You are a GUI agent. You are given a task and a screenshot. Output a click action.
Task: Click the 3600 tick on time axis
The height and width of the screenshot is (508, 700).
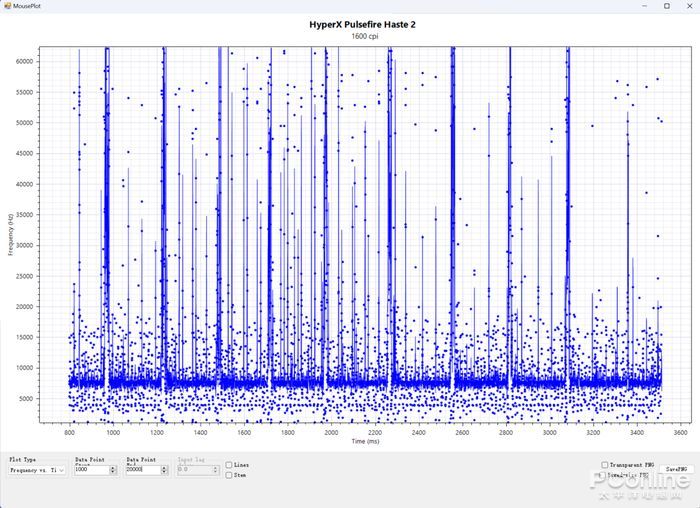tap(680, 433)
